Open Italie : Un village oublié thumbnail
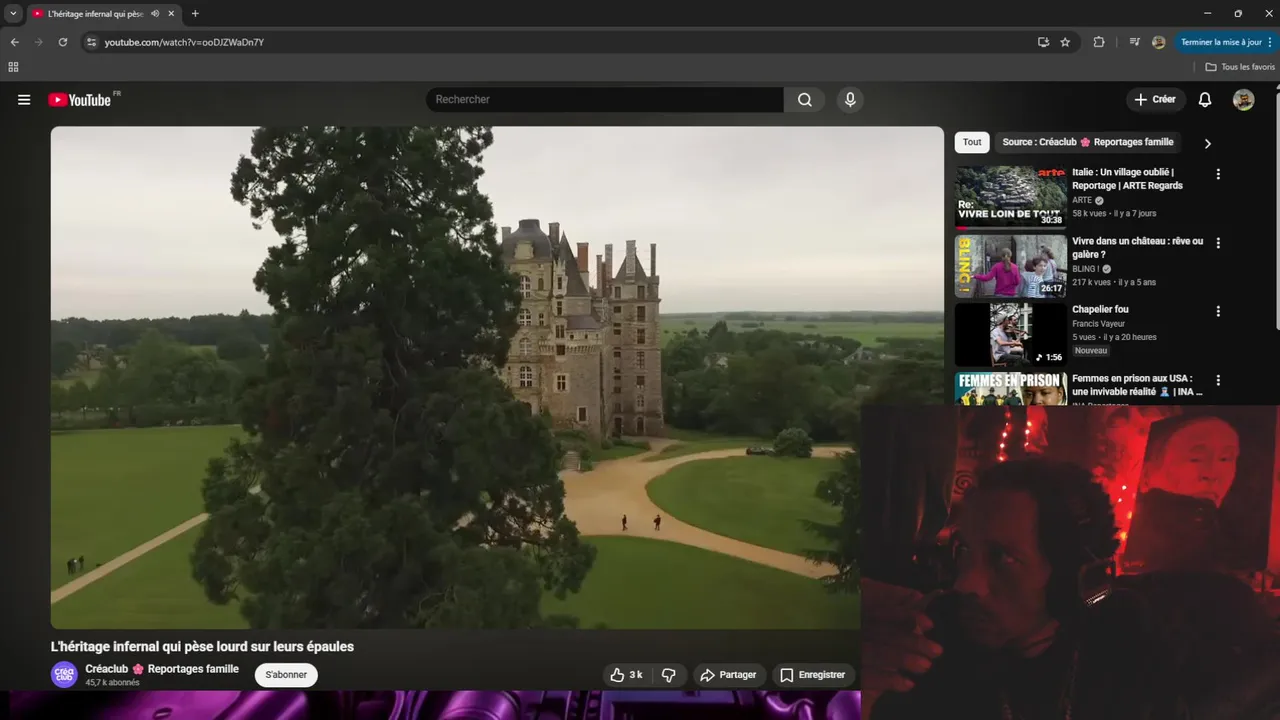The height and width of the screenshot is (720, 1280). pos(1010,196)
